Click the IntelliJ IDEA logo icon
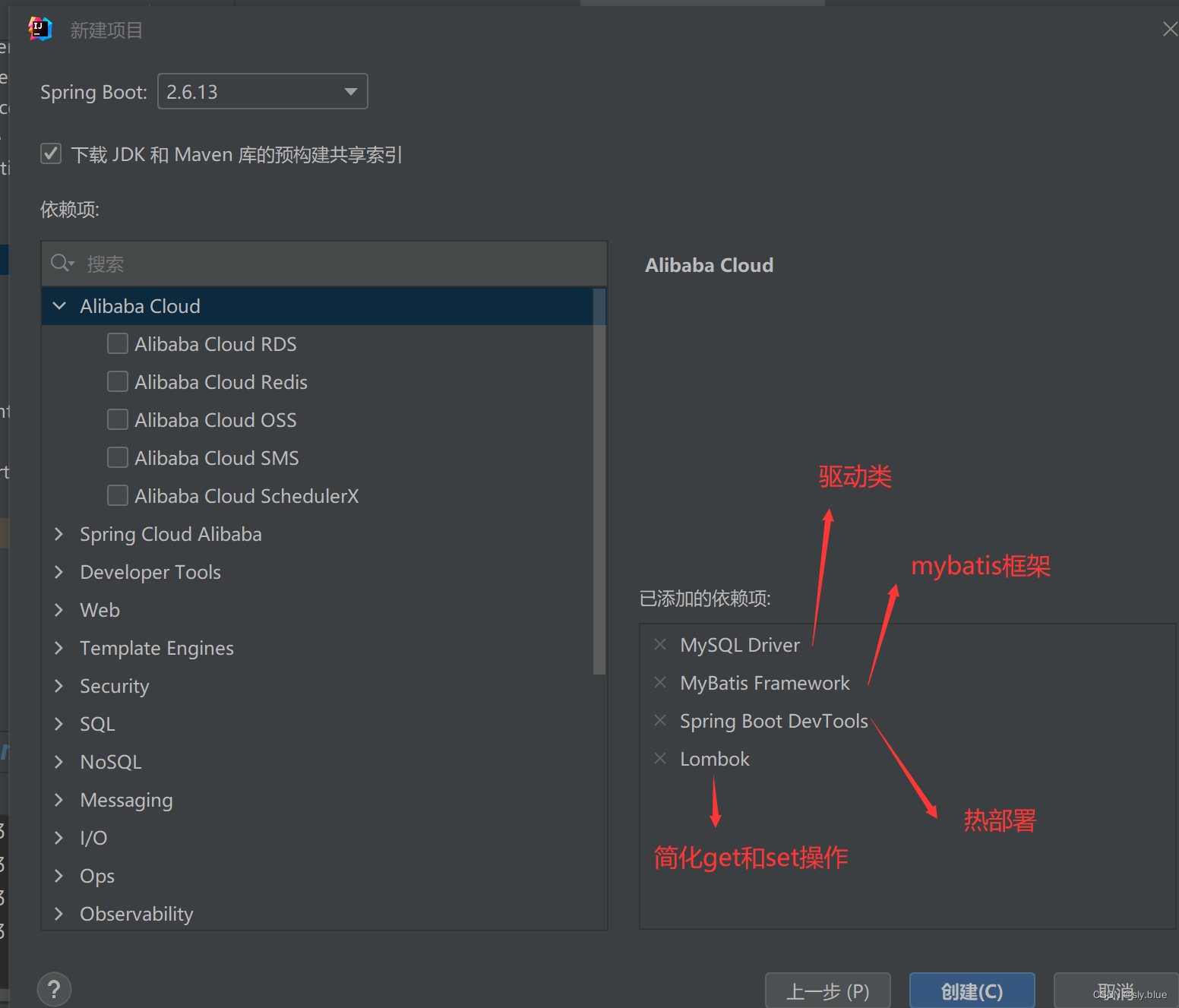The height and width of the screenshot is (1008, 1179). pyautogui.click(x=40, y=29)
